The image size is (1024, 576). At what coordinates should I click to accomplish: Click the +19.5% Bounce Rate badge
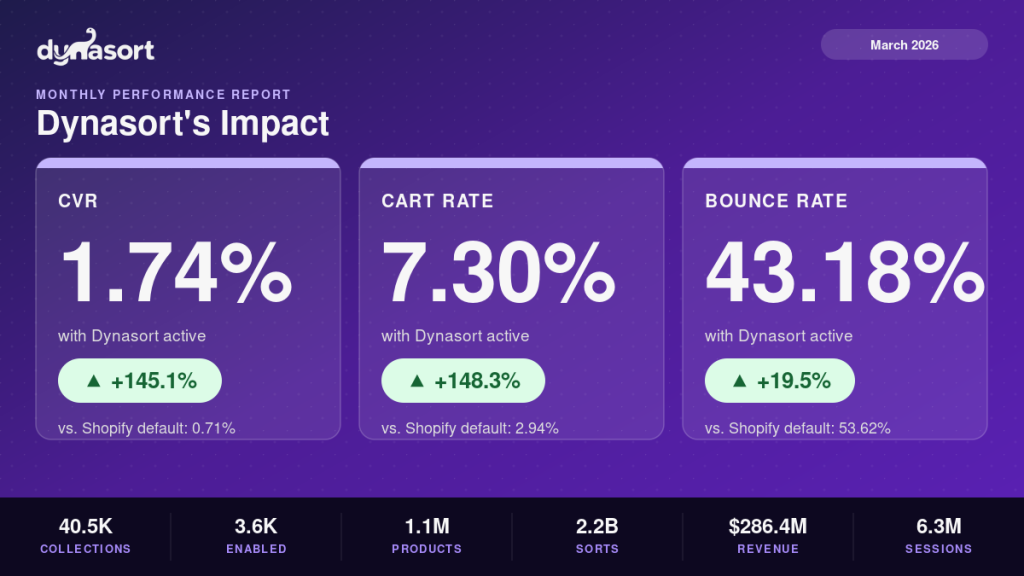[780, 381]
